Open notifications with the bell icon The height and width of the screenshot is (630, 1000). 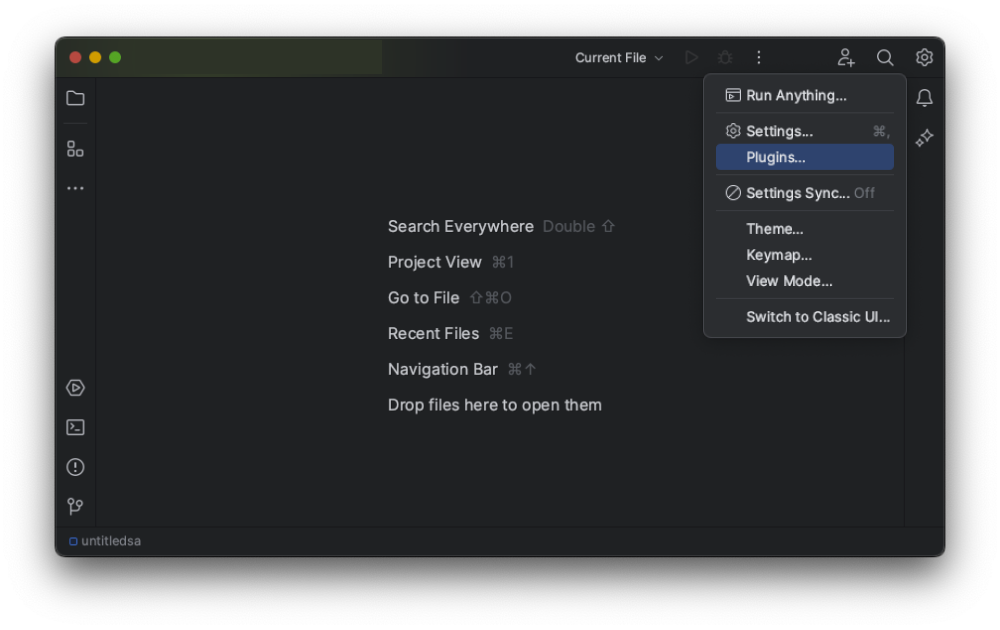[x=924, y=97]
